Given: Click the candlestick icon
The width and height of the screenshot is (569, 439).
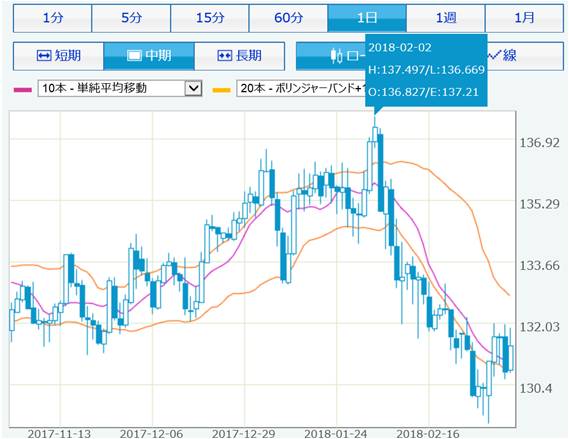Looking at the screenshot, I should click(x=336, y=56).
